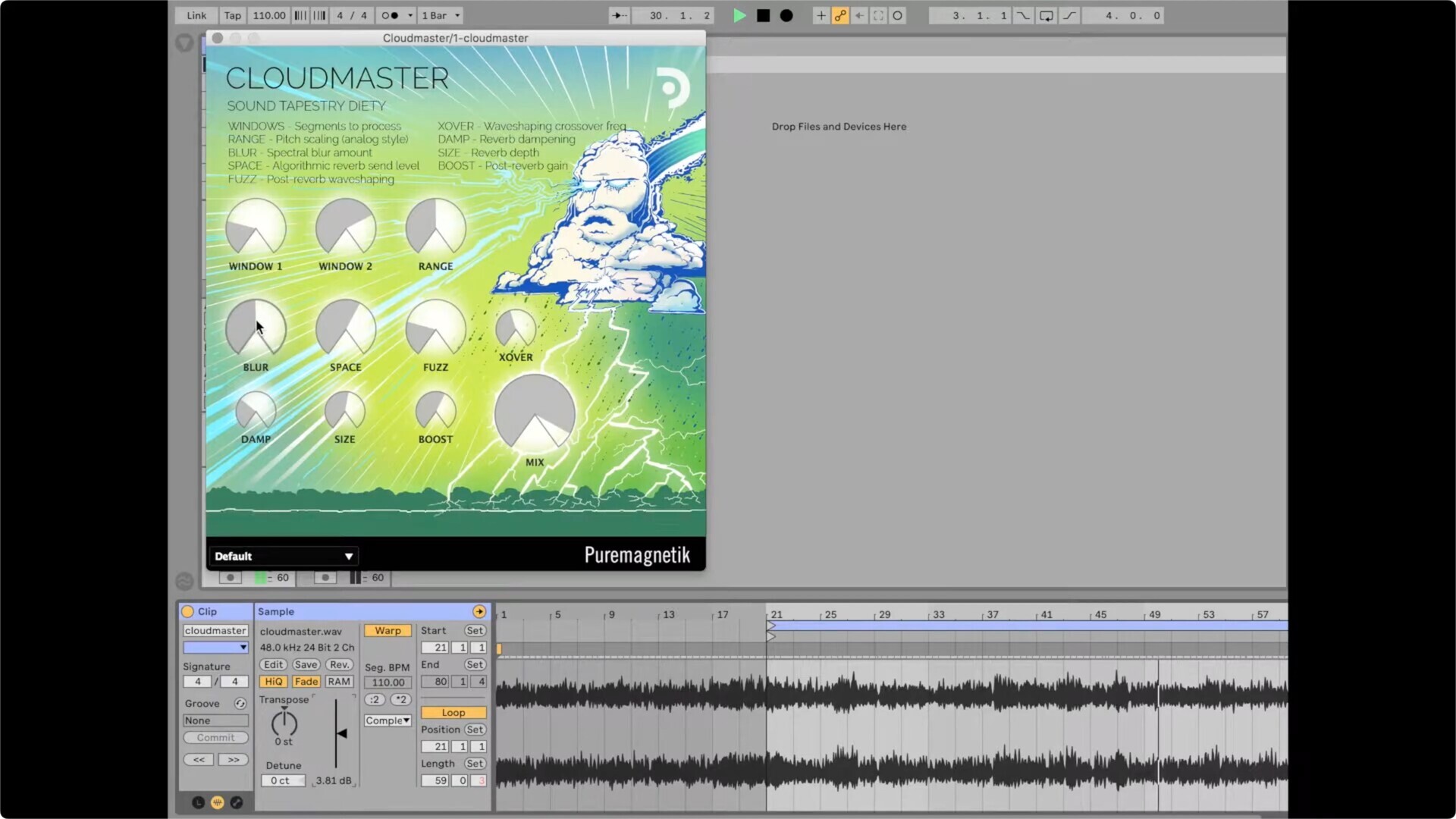Toggle the Clip activator yellow circle
The width and height of the screenshot is (1456, 819).
[x=187, y=611]
